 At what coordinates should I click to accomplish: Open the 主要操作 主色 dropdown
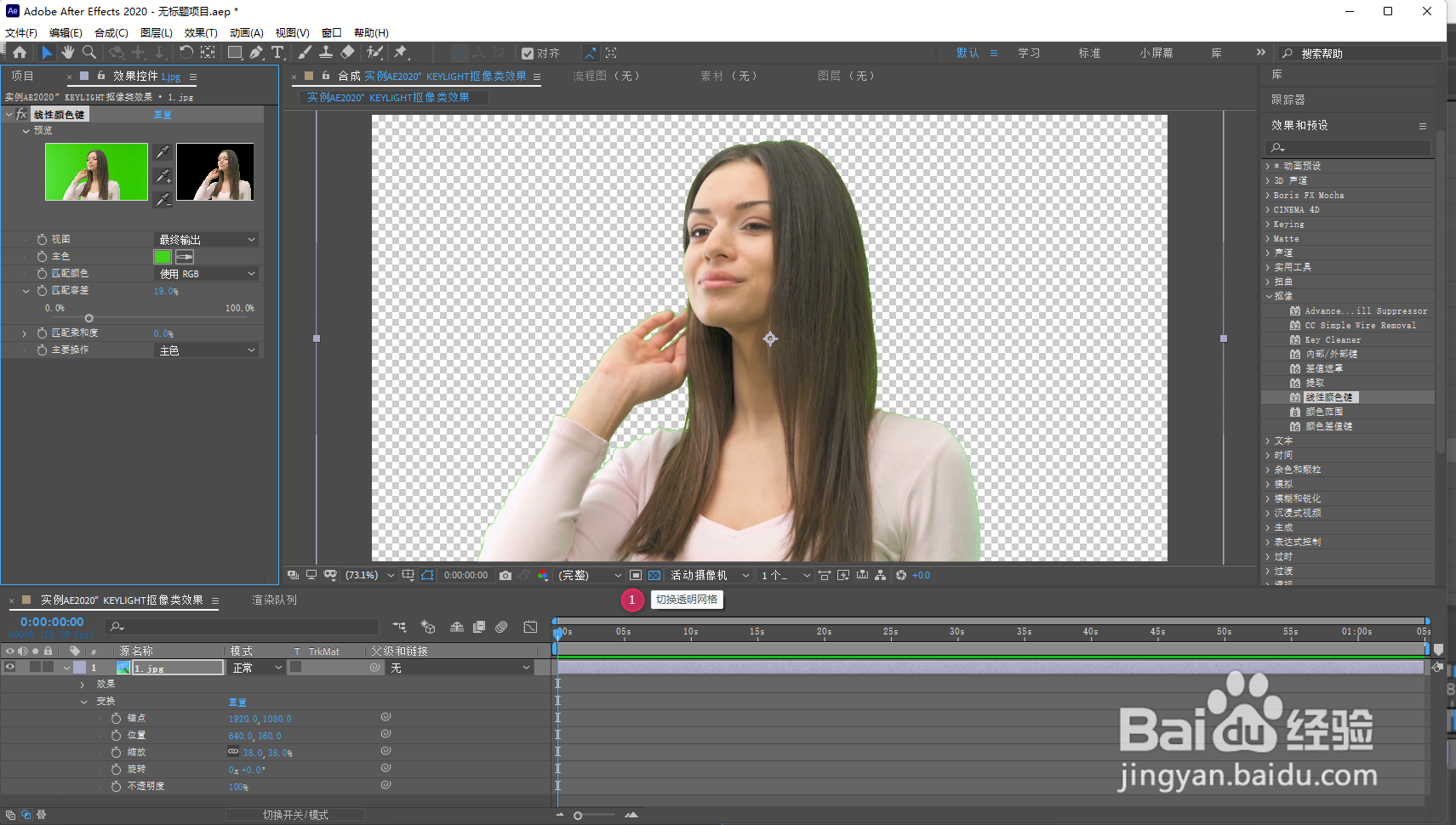pyautogui.click(x=207, y=350)
